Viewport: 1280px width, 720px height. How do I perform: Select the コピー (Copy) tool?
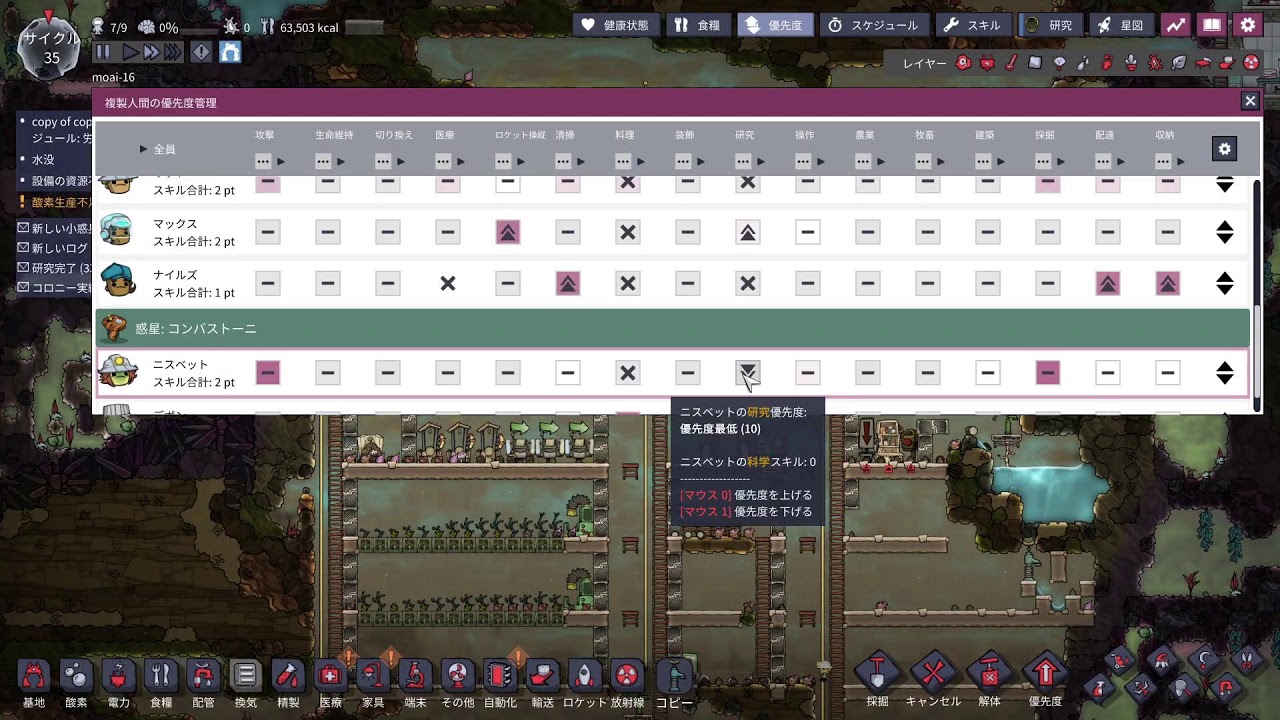click(x=675, y=677)
